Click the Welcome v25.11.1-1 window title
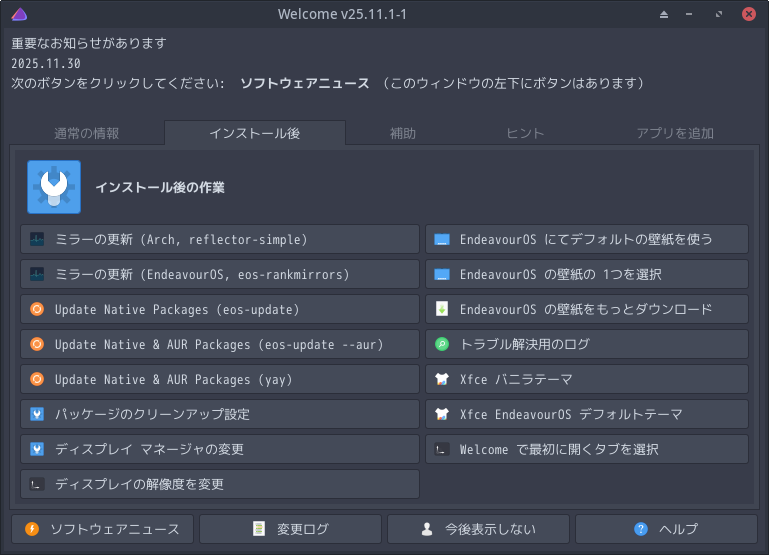 (x=342, y=14)
